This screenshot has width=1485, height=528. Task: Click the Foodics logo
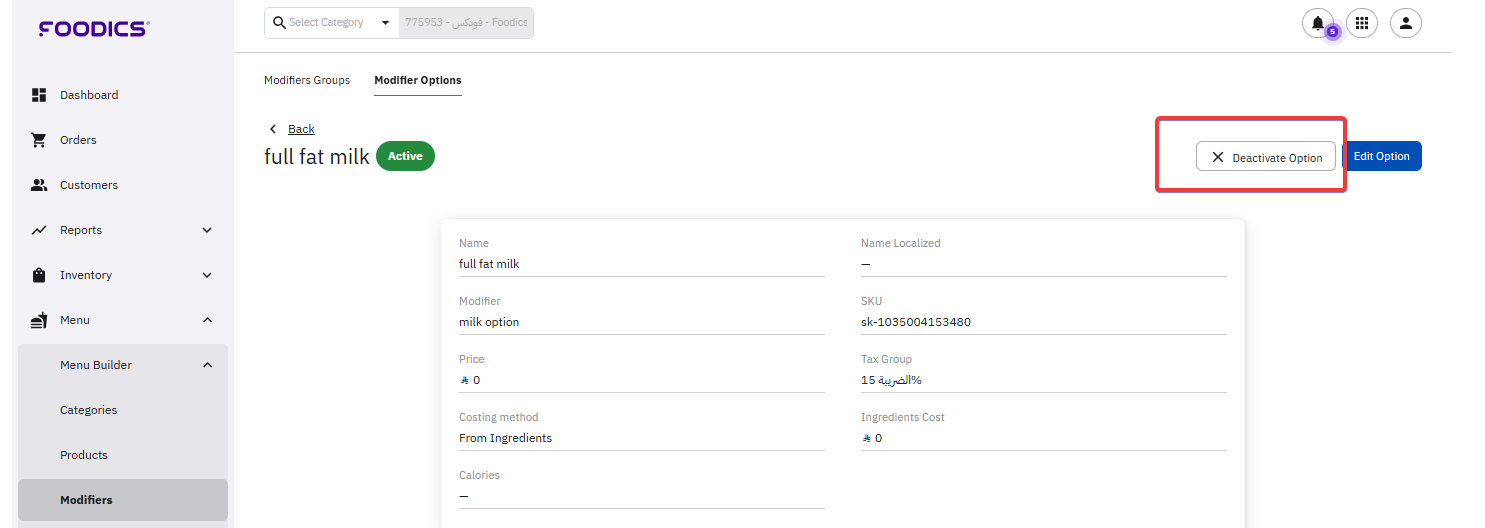coord(93,29)
